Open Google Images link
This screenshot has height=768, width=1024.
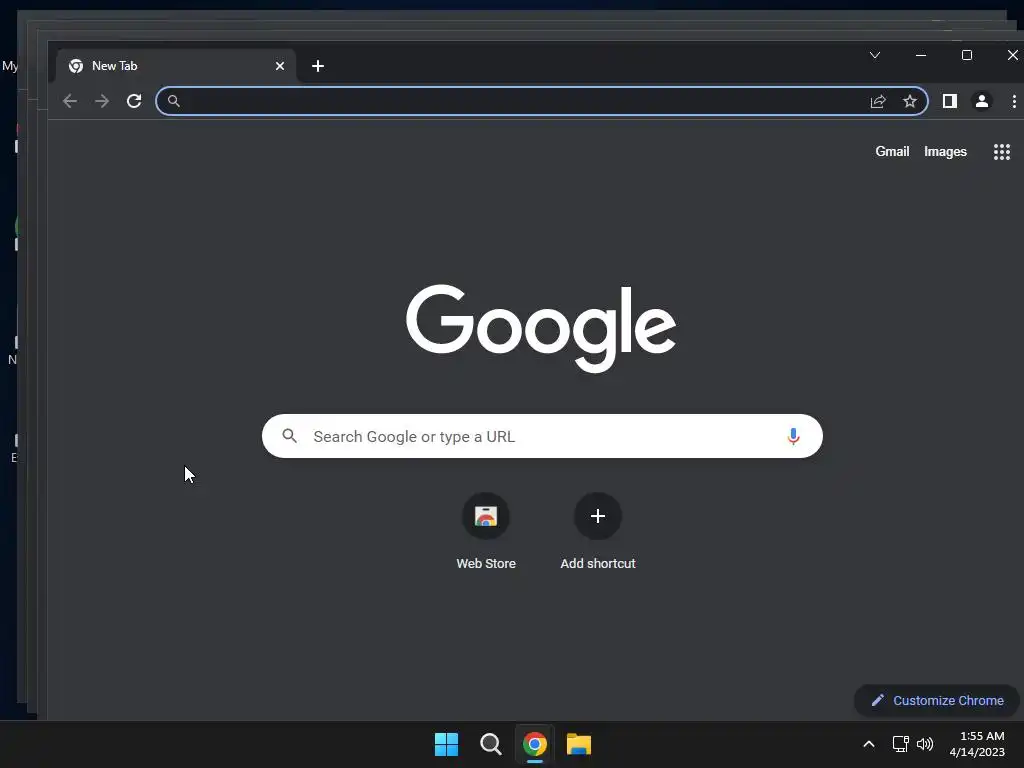pyautogui.click(x=945, y=152)
